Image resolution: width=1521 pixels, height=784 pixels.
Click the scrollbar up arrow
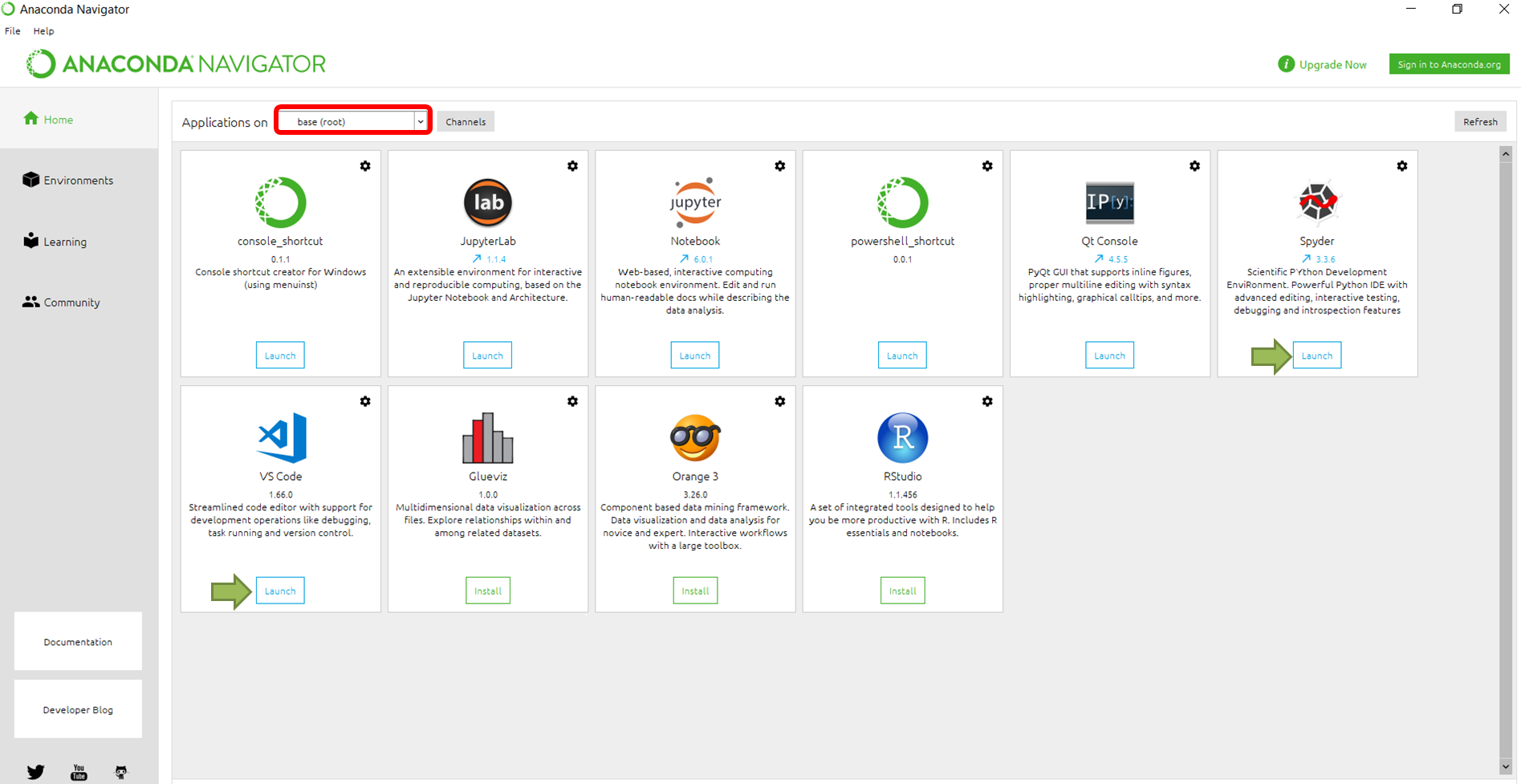coord(1506,153)
